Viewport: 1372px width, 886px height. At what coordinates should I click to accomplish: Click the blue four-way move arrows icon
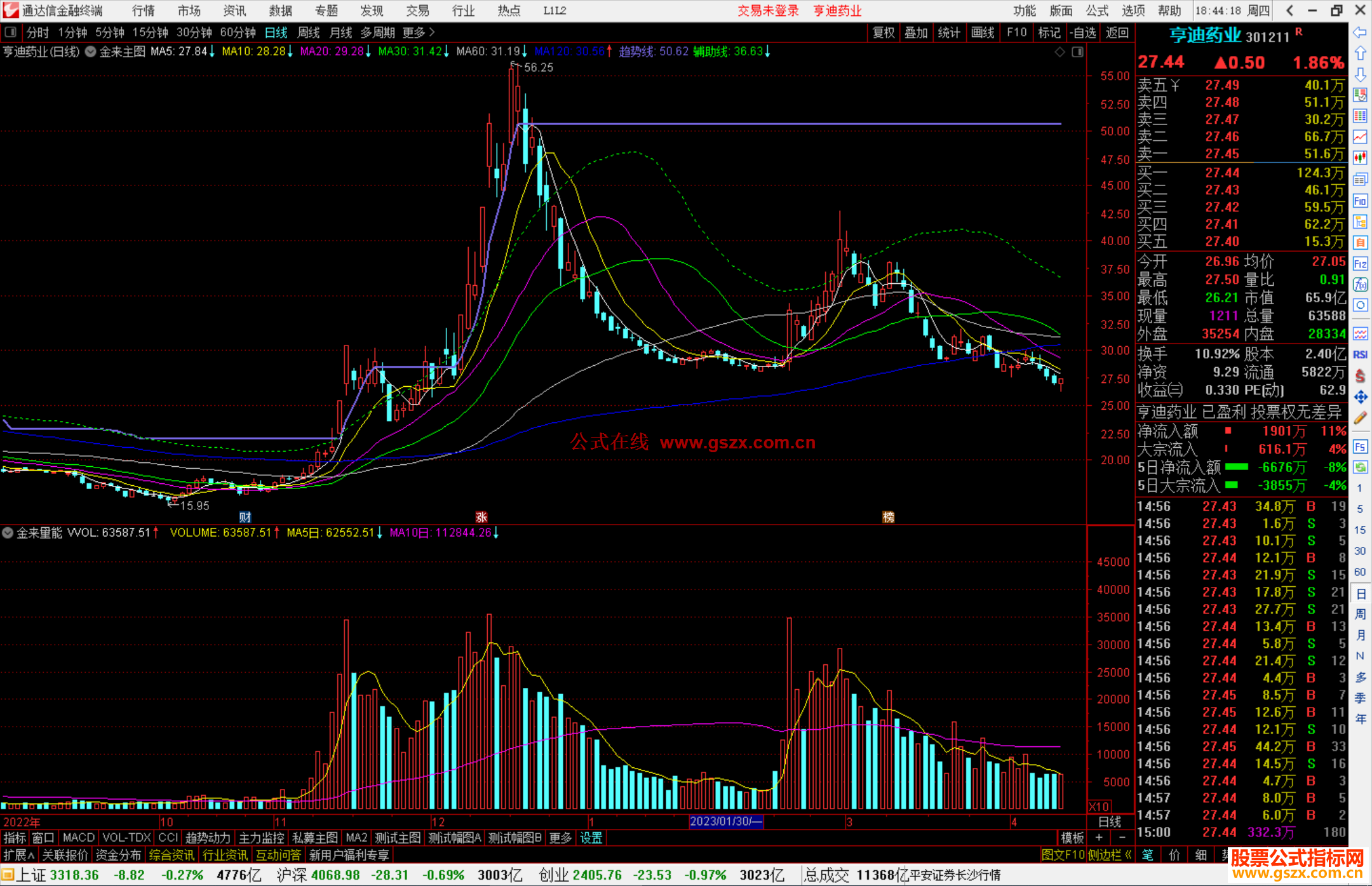point(1360,397)
